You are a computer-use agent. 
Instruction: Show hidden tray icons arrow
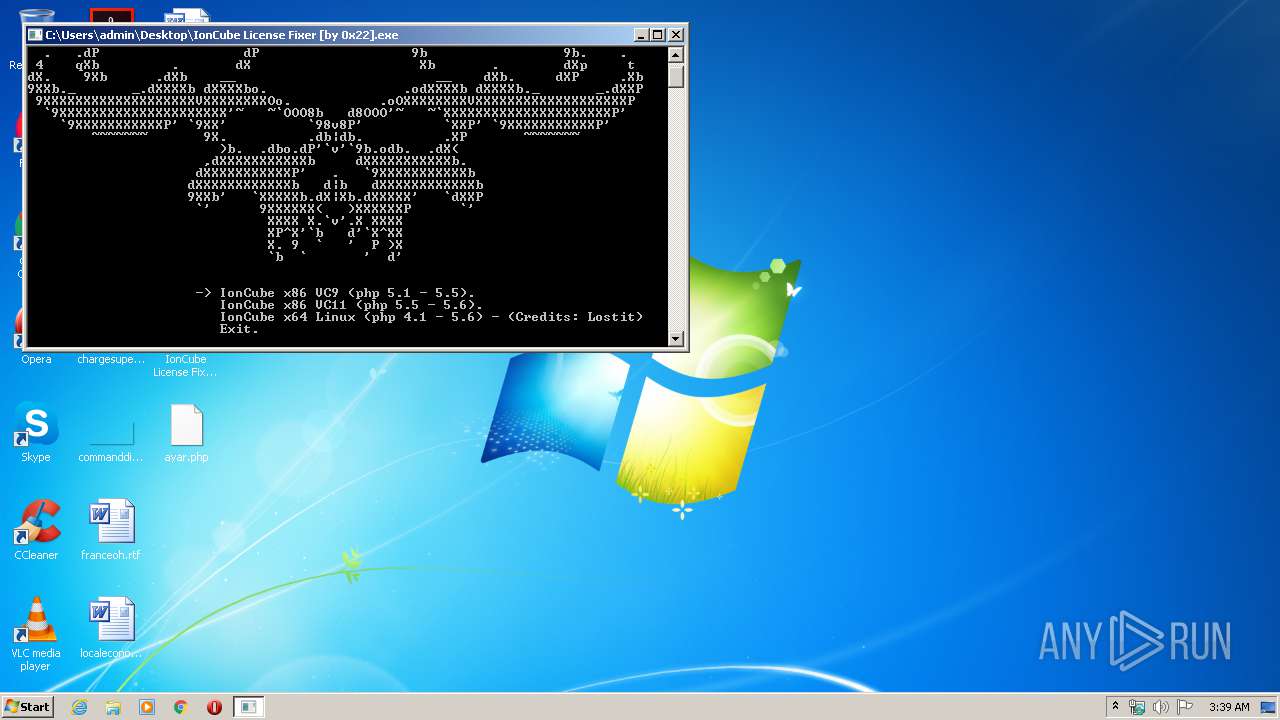pos(1115,706)
